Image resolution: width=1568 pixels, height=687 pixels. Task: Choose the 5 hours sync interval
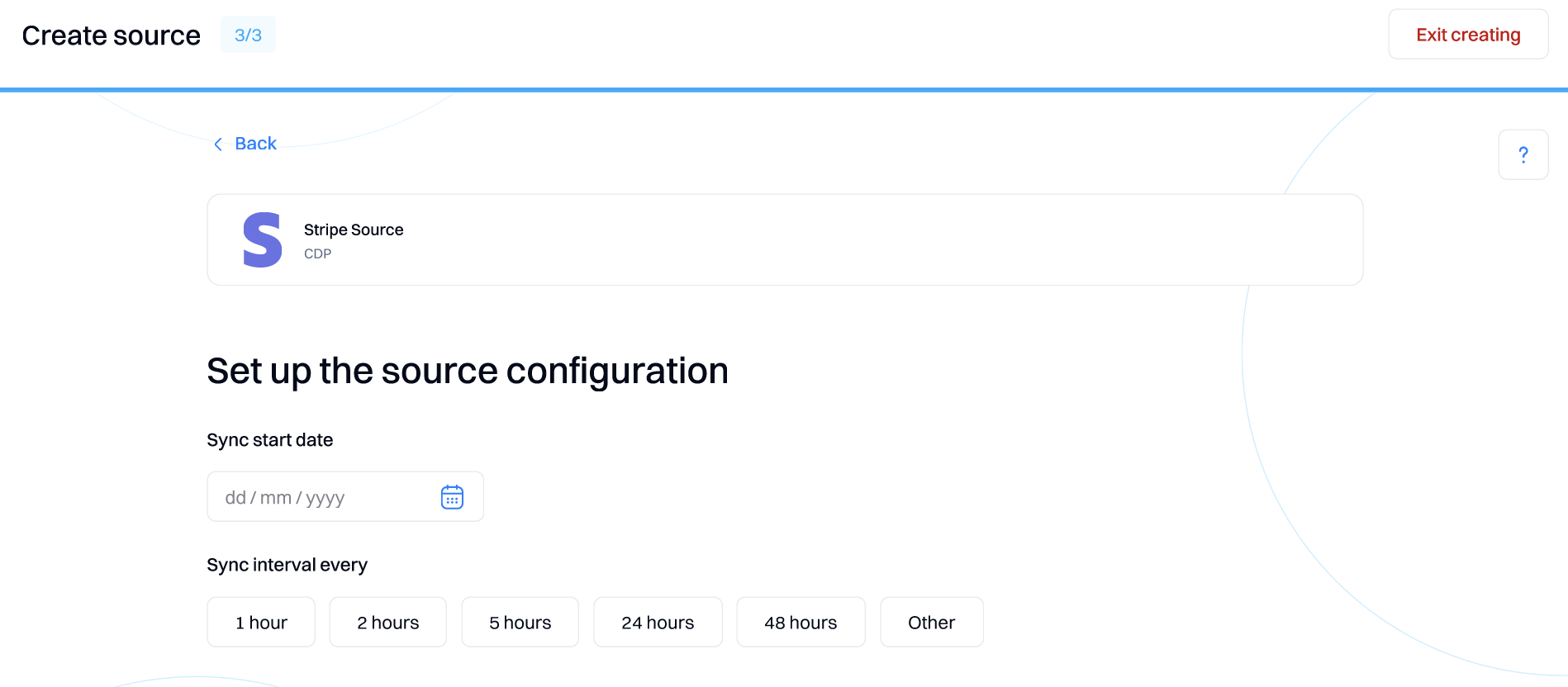pos(520,623)
